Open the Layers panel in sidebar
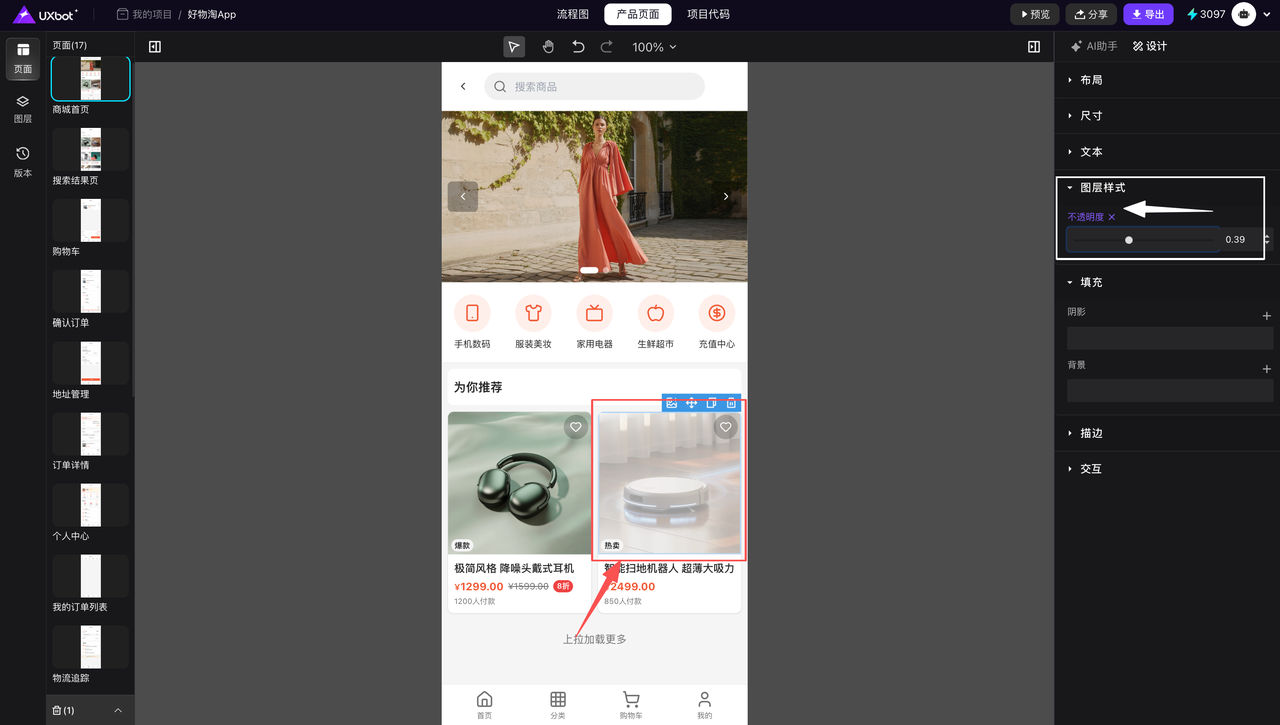This screenshot has height=725, width=1280. (23, 108)
